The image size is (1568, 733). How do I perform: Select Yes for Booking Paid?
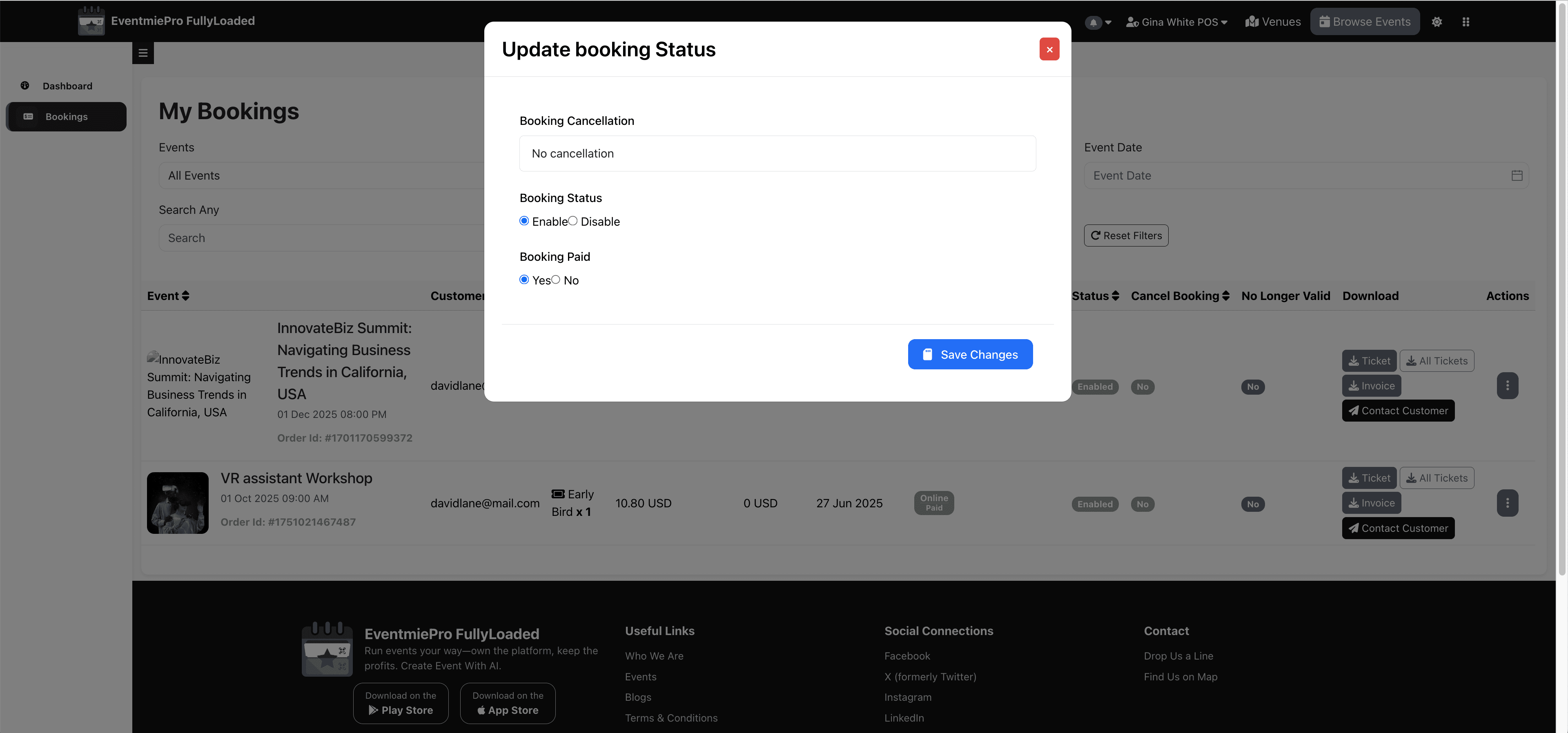523,280
